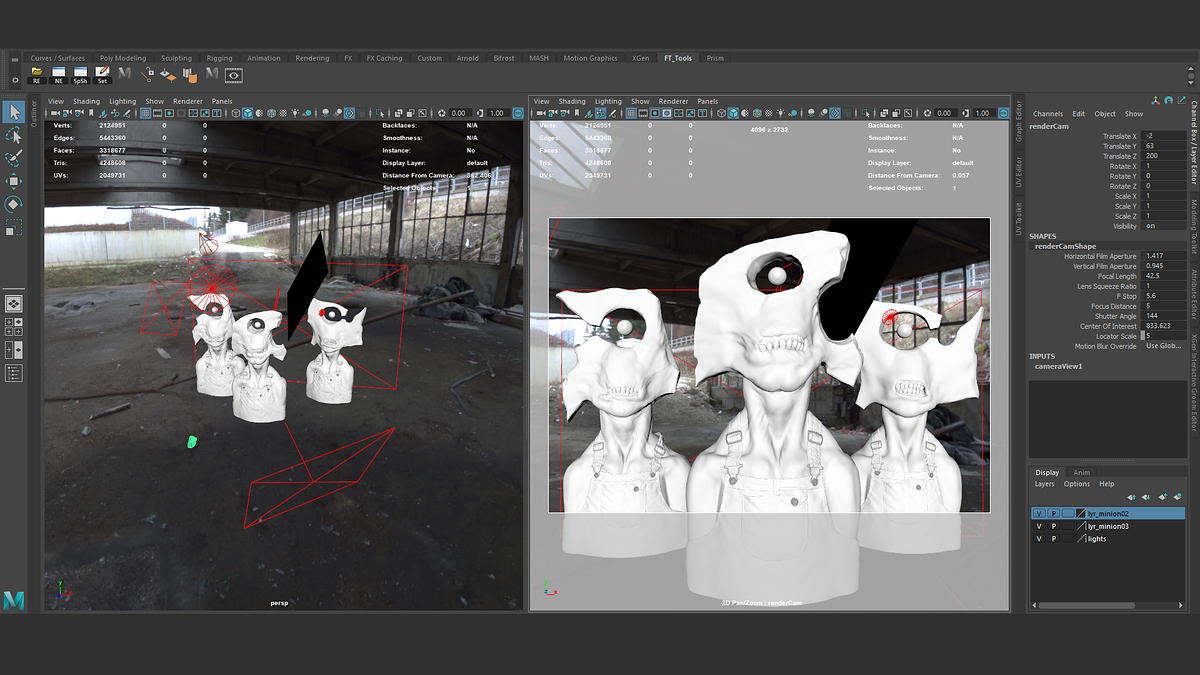
Task: Open Visibility value field showing on
Action: click(x=1165, y=226)
